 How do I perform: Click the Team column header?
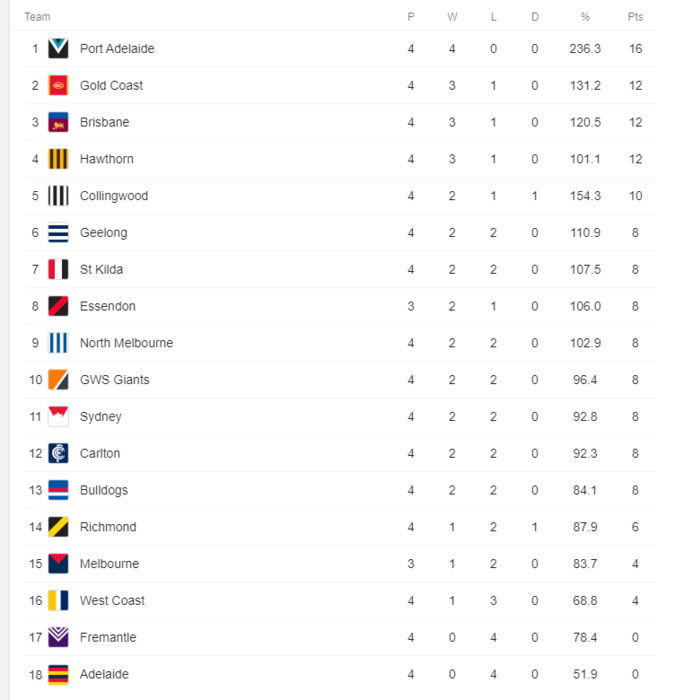pyautogui.click(x=37, y=17)
